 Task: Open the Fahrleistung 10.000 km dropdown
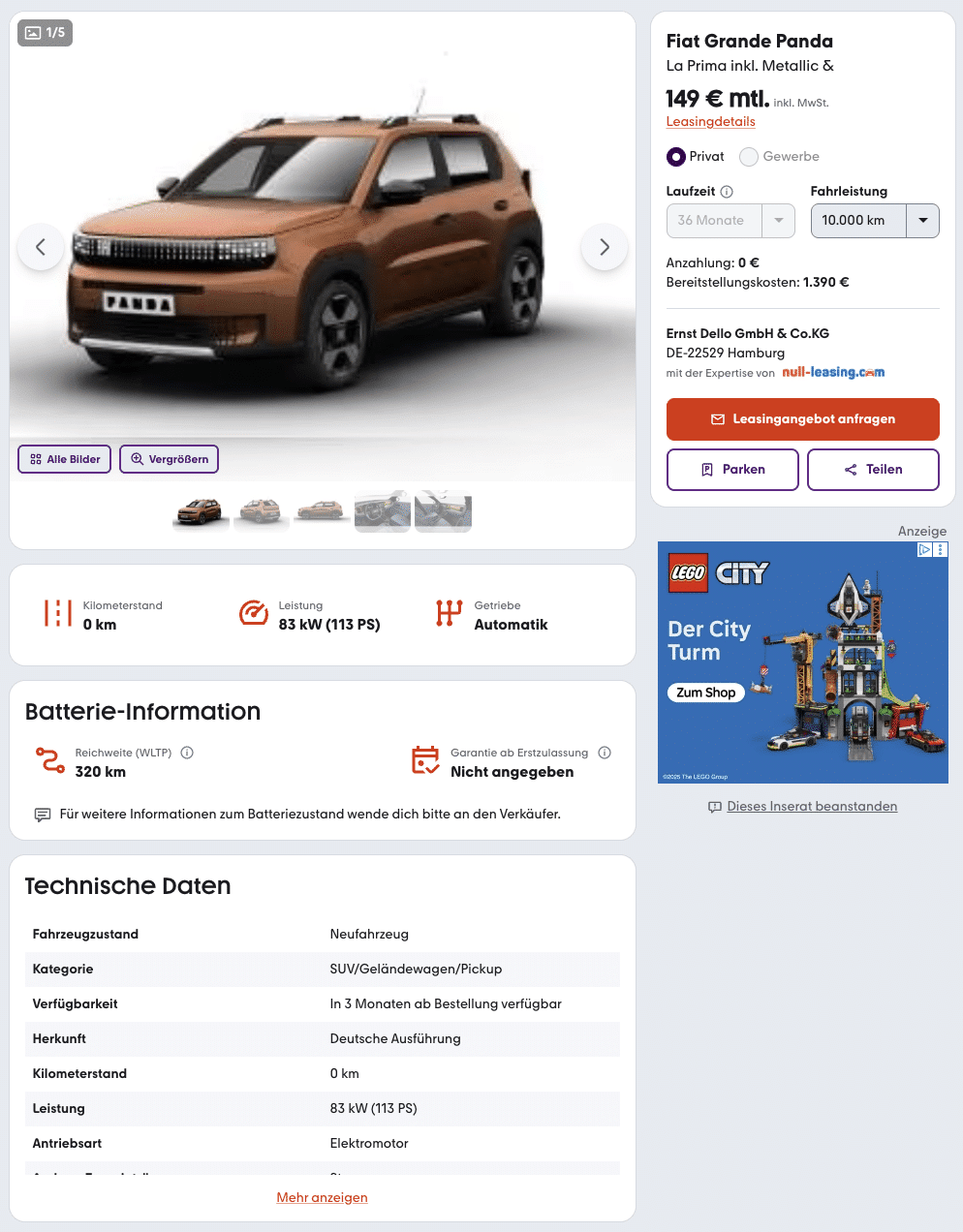[875, 221]
